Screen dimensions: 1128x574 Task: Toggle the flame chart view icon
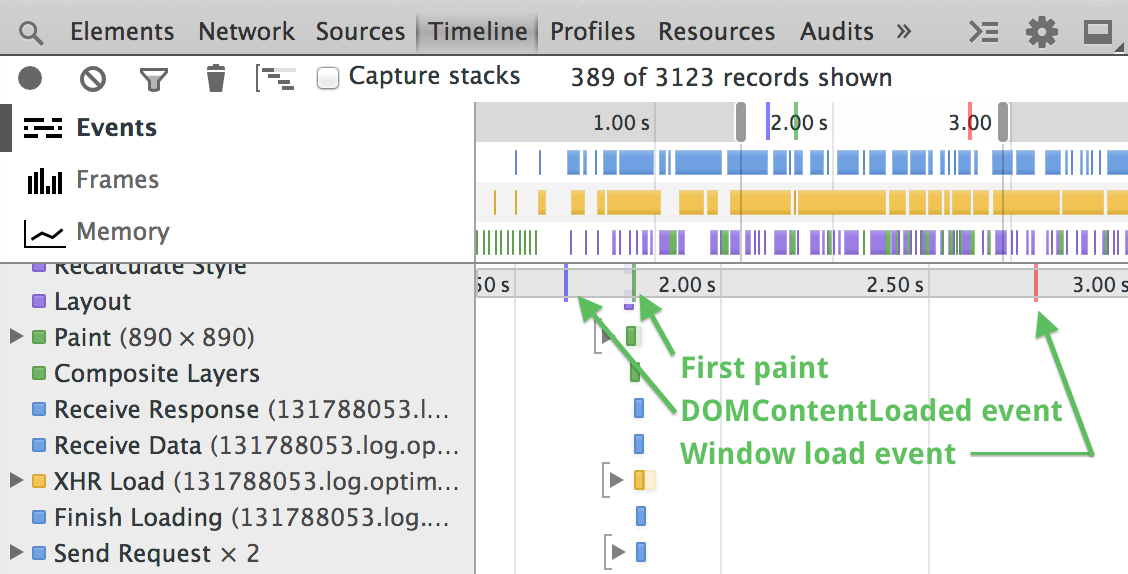275,78
